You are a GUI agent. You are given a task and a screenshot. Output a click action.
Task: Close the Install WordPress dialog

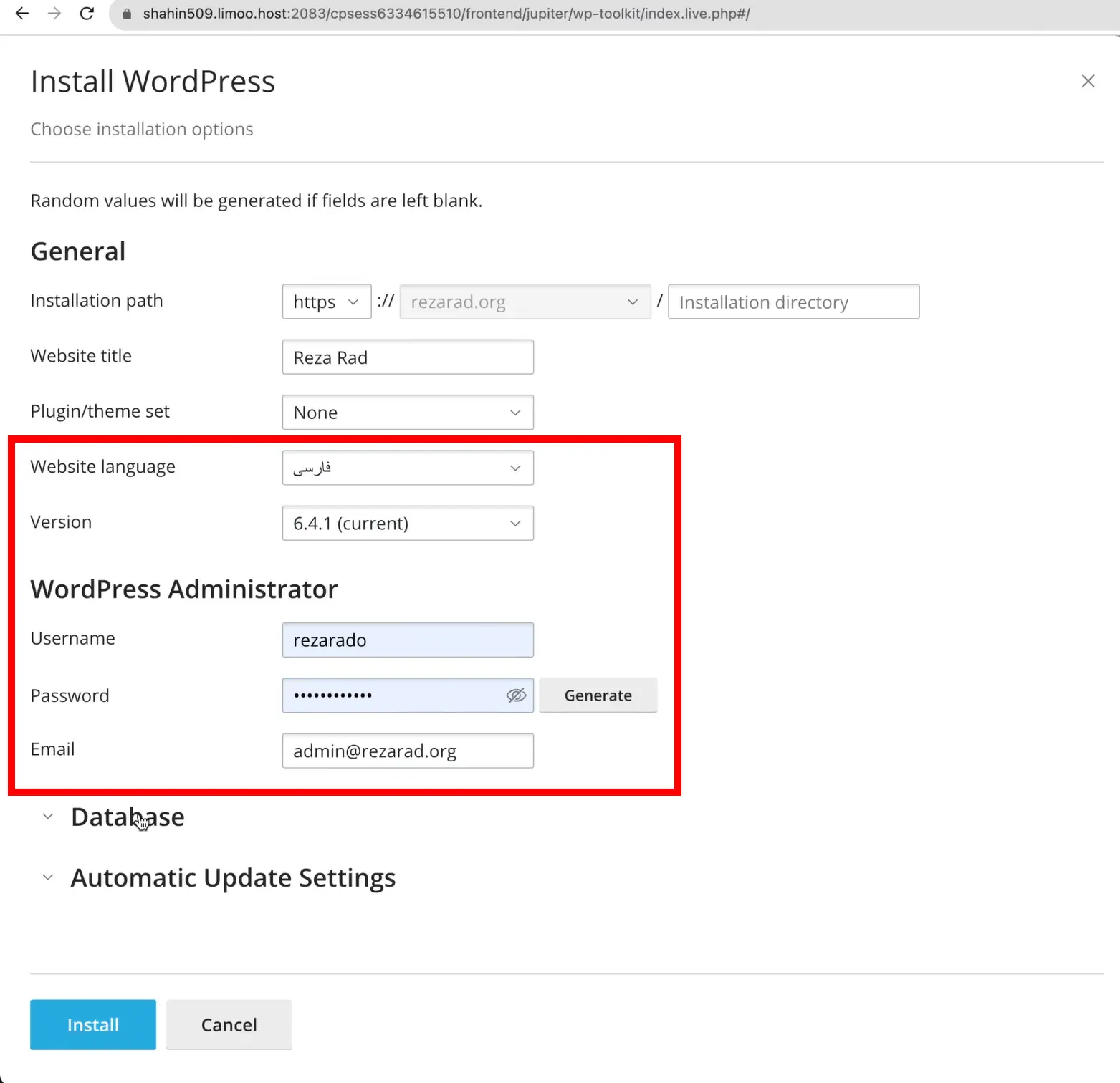[x=1088, y=81]
